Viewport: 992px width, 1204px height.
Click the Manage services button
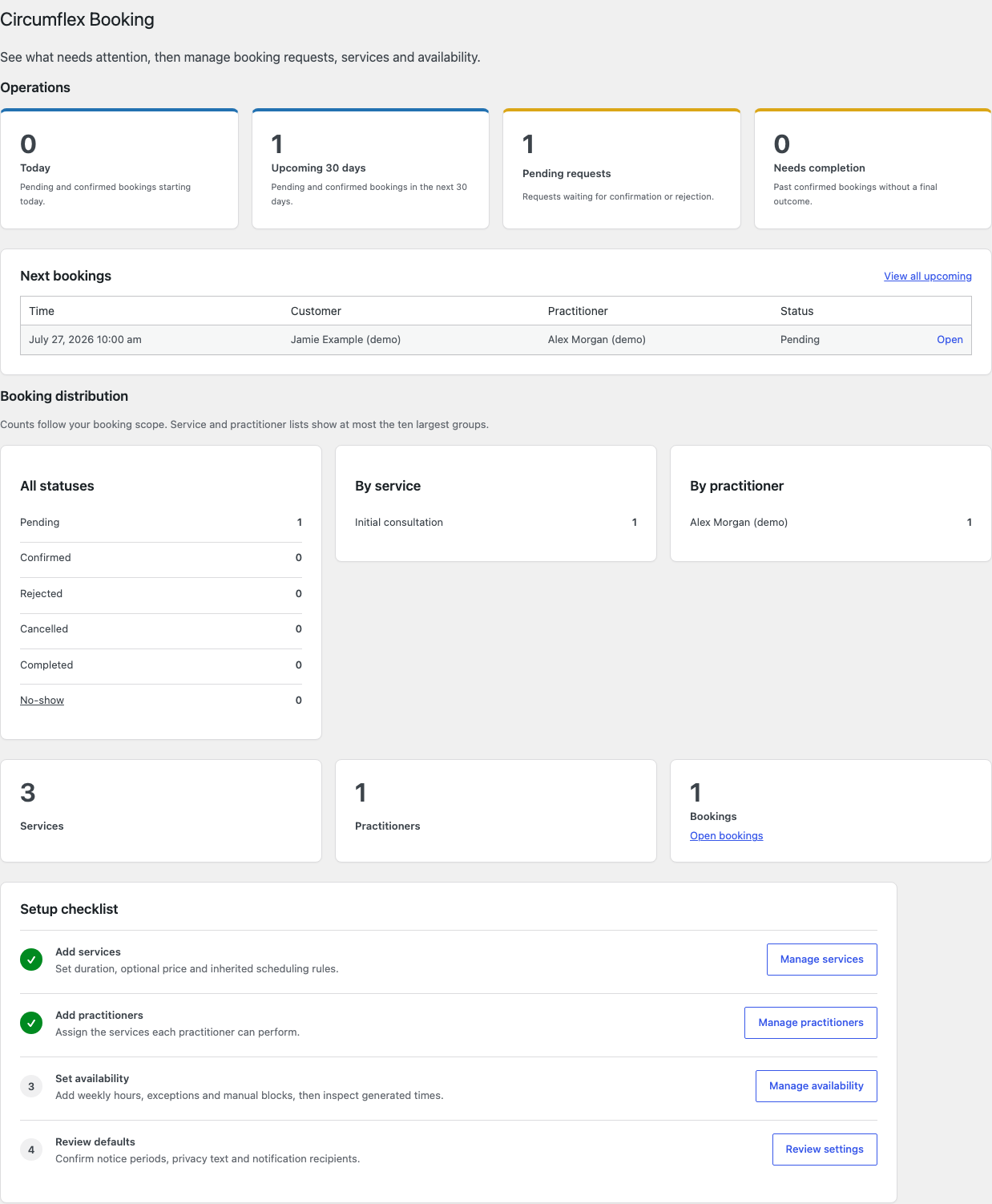tap(821, 960)
